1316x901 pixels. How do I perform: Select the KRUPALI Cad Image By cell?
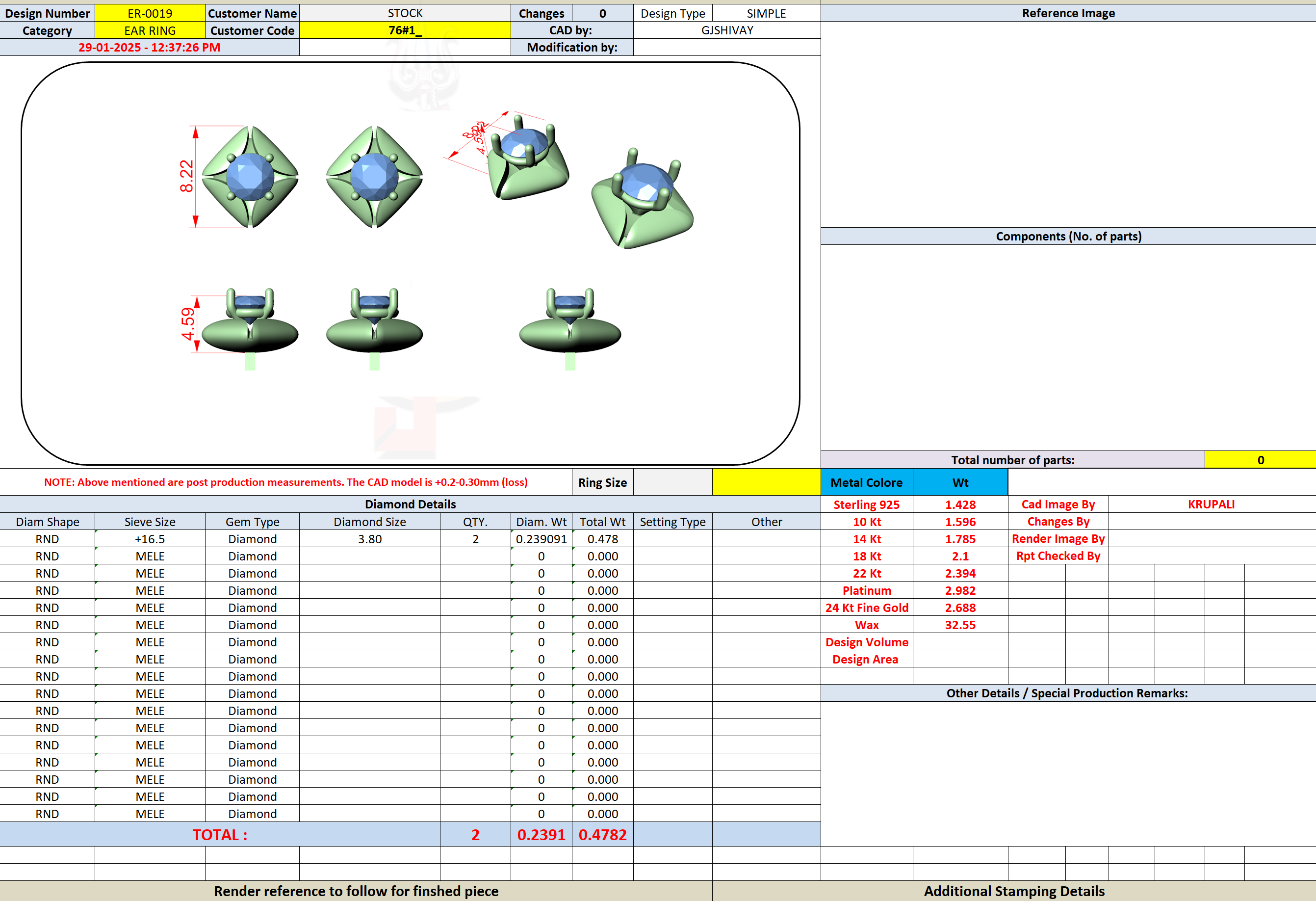point(1211,504)
